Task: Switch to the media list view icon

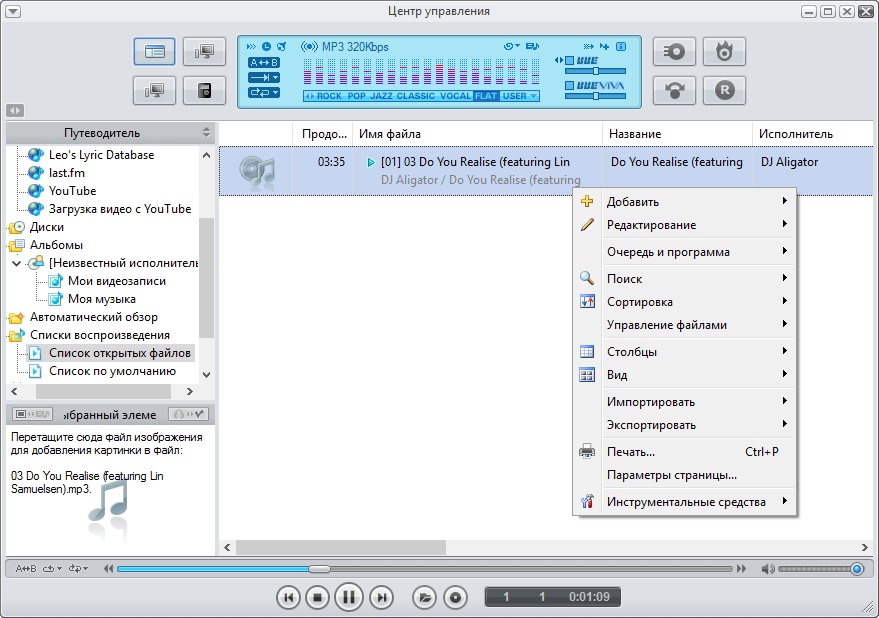Action: [154, 52]
